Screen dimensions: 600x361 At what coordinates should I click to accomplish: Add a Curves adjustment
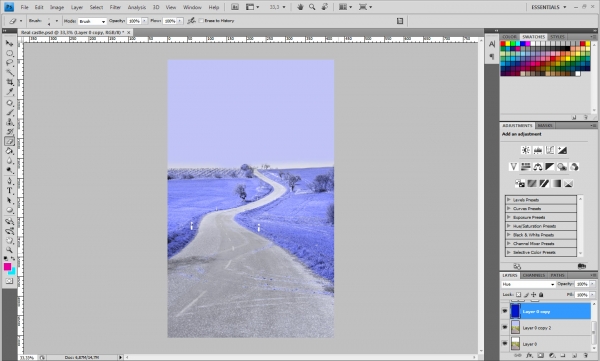(x=550, y=150)
